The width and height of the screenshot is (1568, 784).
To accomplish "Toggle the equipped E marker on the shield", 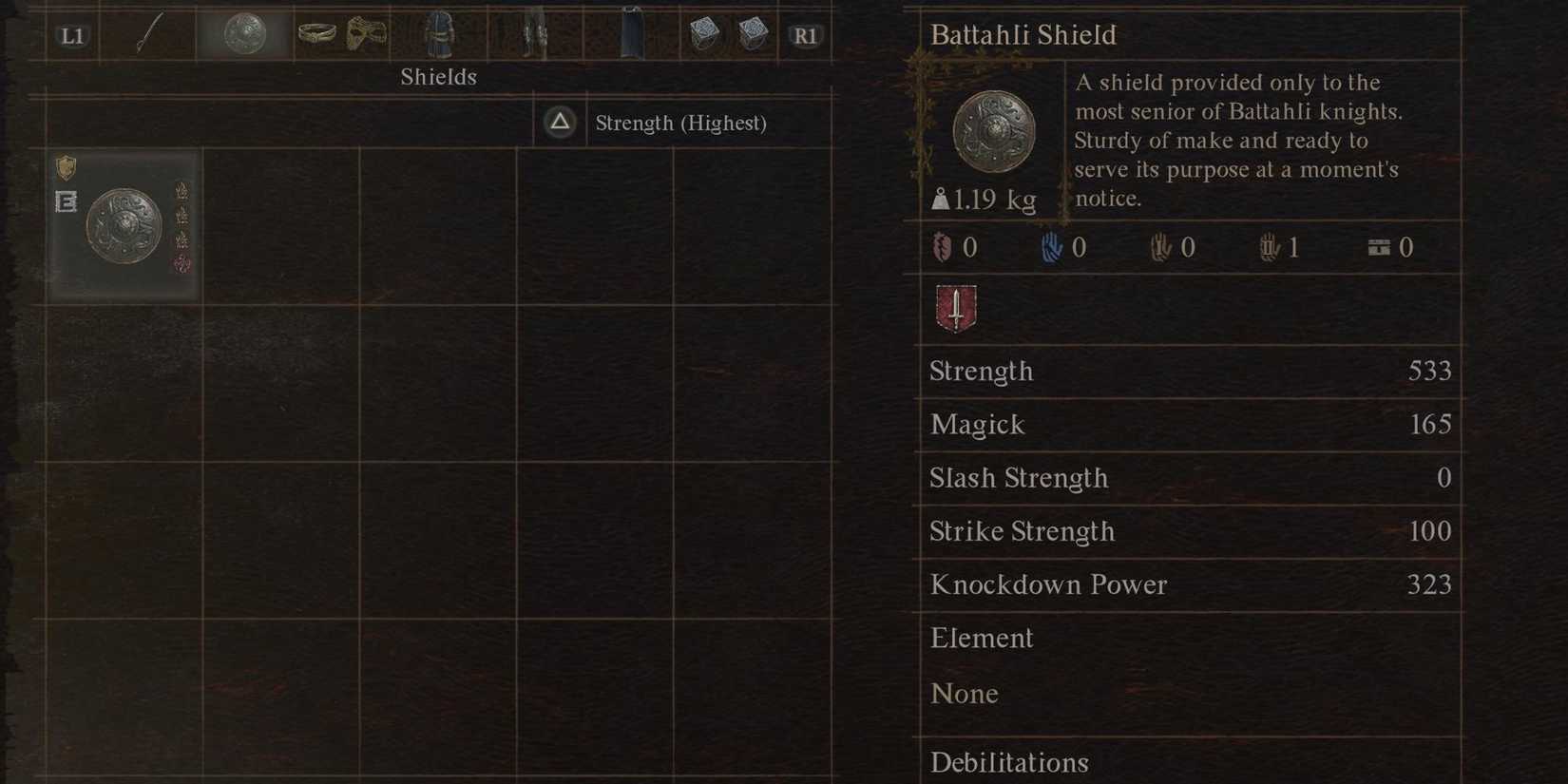I will point(66,201).
